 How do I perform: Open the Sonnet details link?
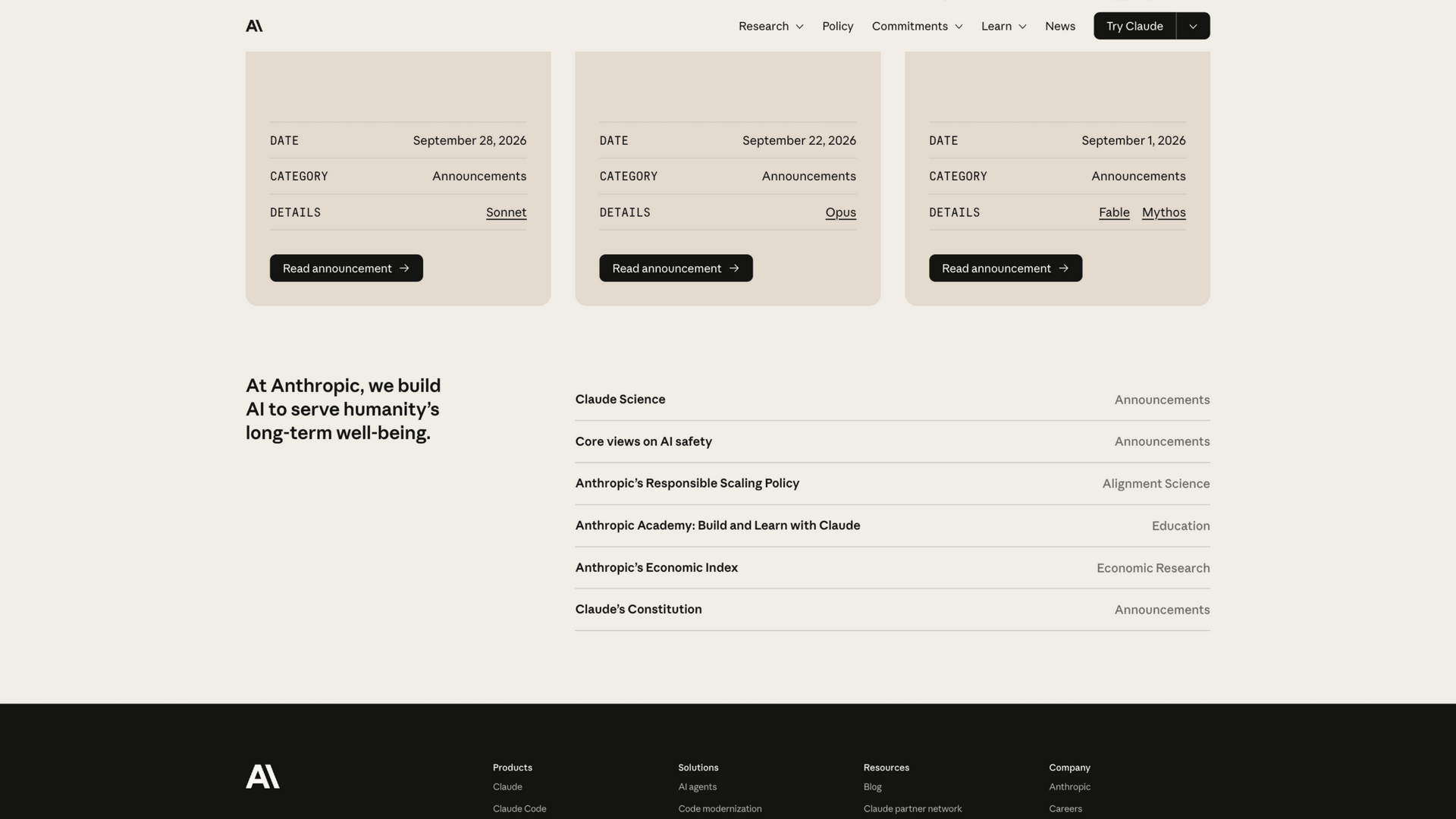pyautogui.click(x=506, y=212)
